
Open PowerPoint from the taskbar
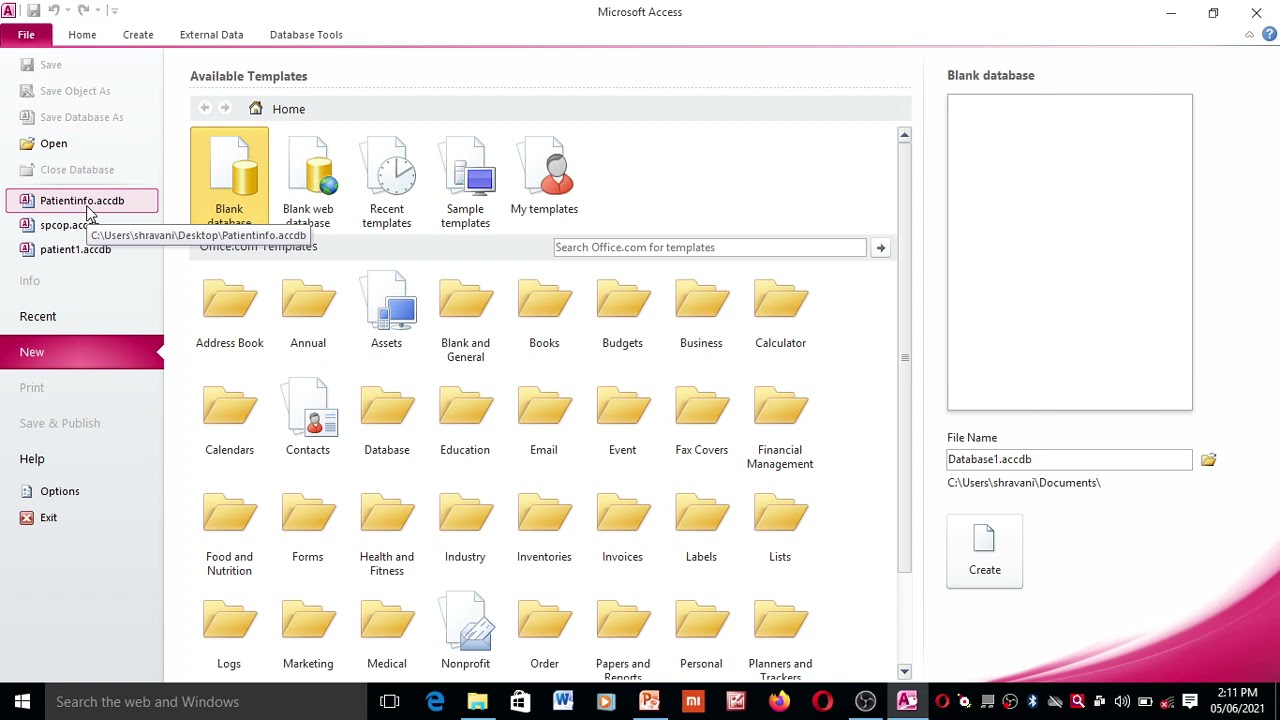(649, 702)
